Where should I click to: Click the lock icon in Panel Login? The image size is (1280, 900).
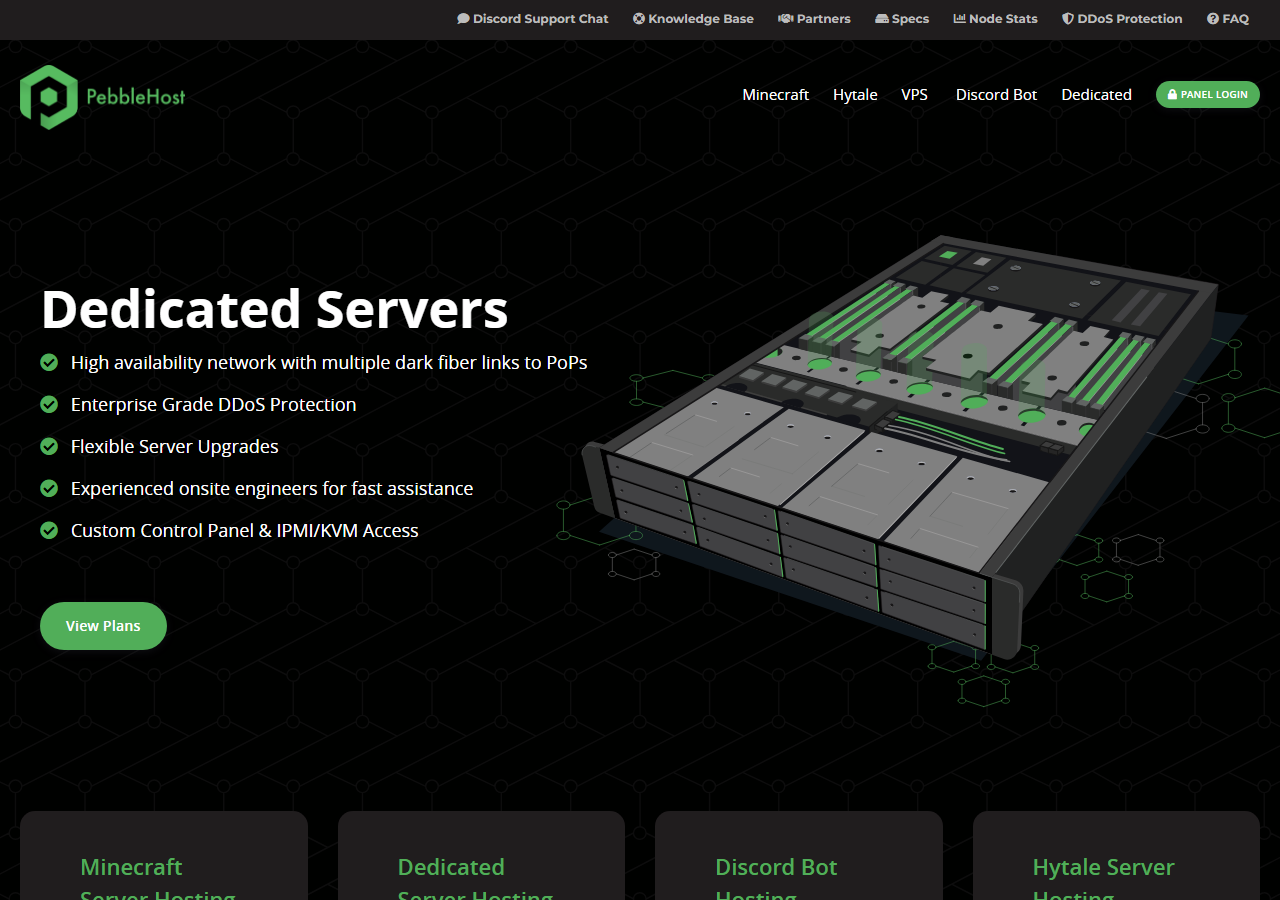click(1173, 95)
